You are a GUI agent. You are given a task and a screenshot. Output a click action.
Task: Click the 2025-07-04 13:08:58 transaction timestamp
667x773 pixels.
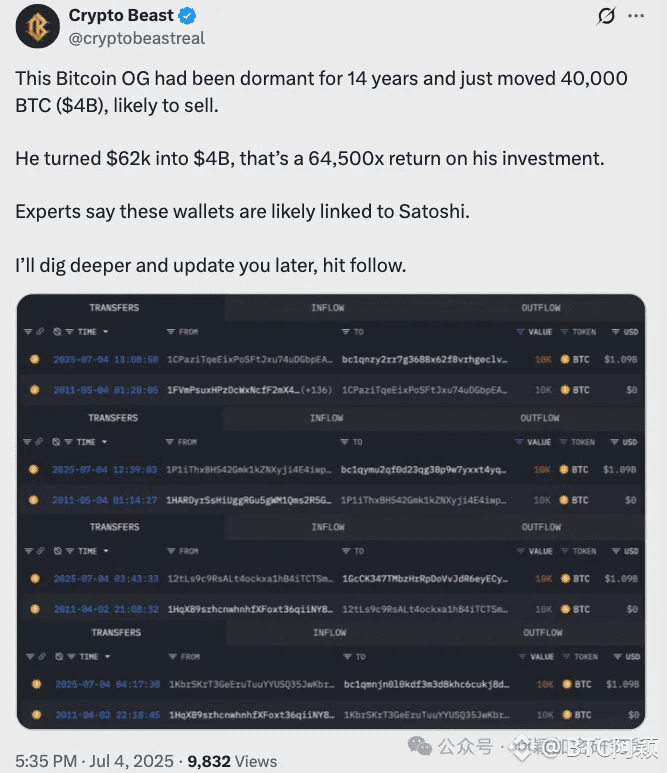click(105, 359)
